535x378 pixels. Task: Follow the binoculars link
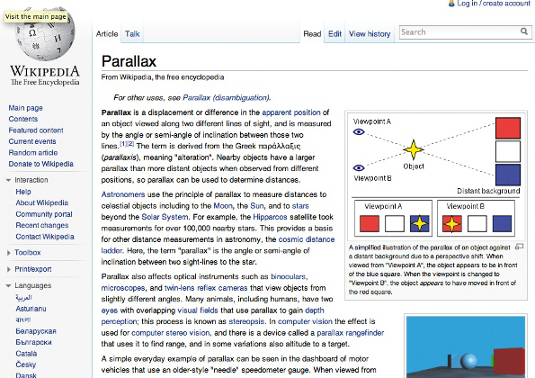coord(289,276)
